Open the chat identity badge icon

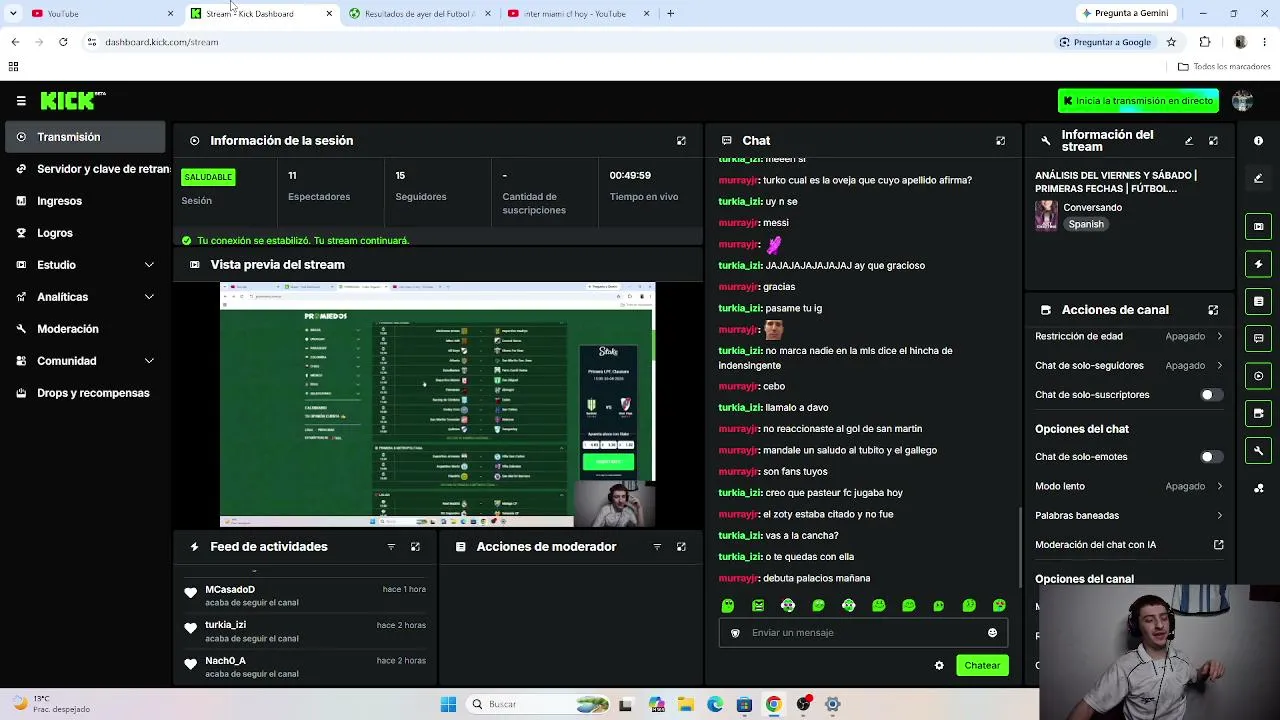point(735,633)
